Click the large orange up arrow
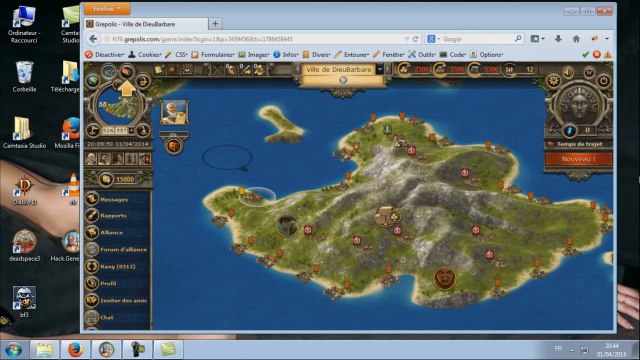The image size is (640, 360). 127,88
